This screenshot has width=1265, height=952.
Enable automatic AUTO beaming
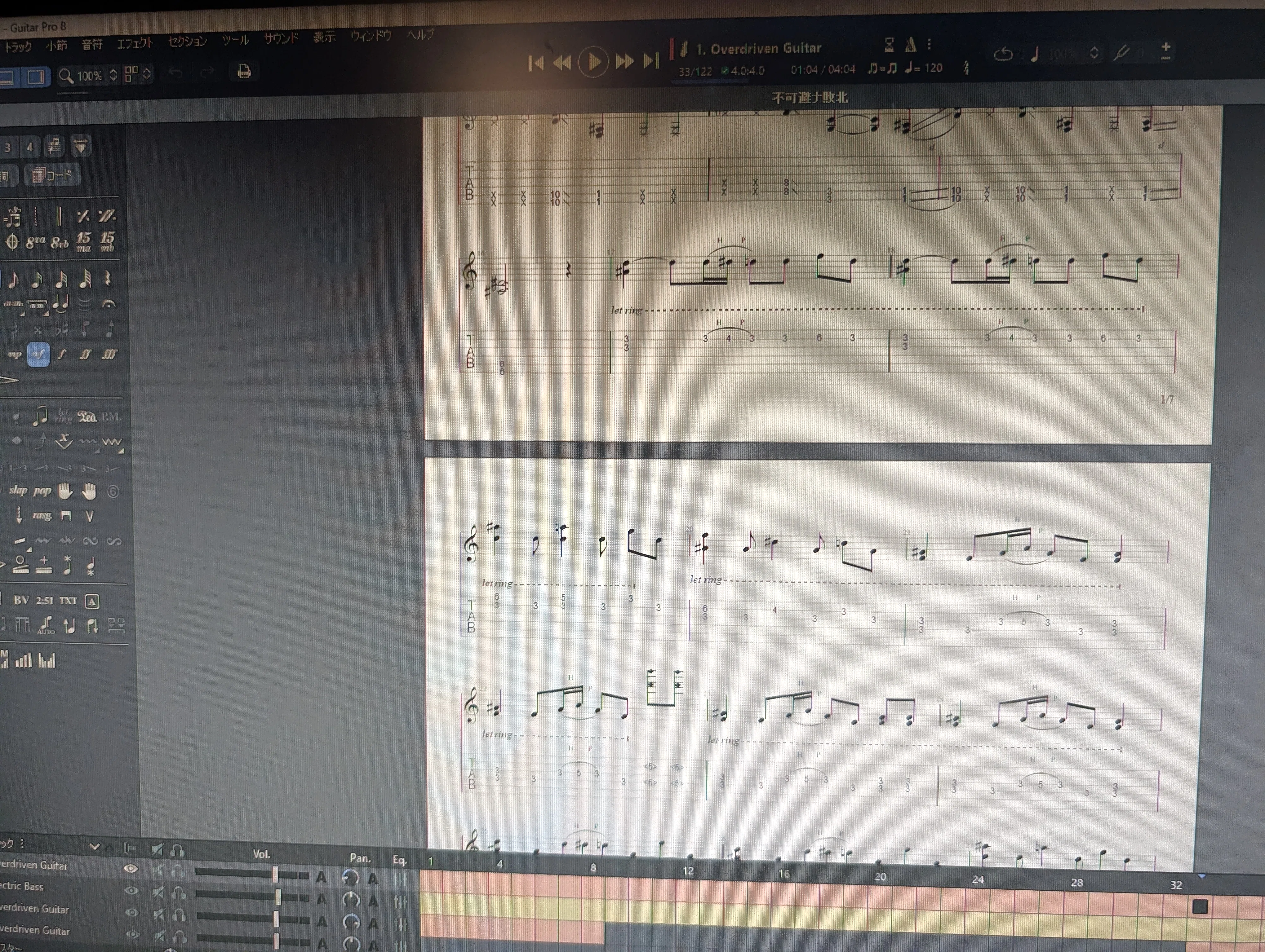tap(46, 626)
